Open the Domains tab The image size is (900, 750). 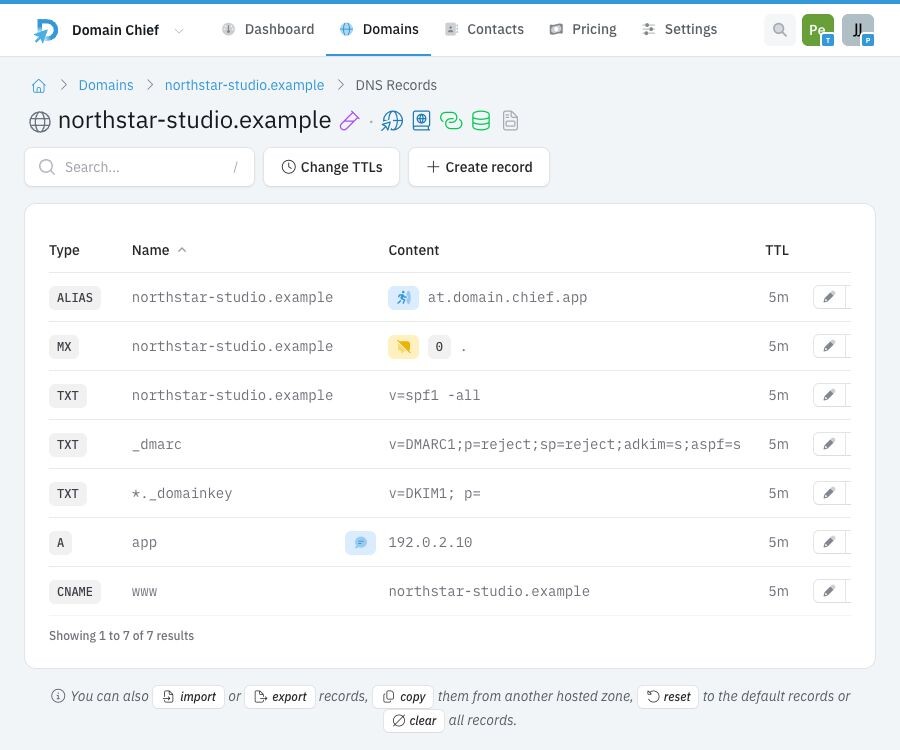point(379,29)
